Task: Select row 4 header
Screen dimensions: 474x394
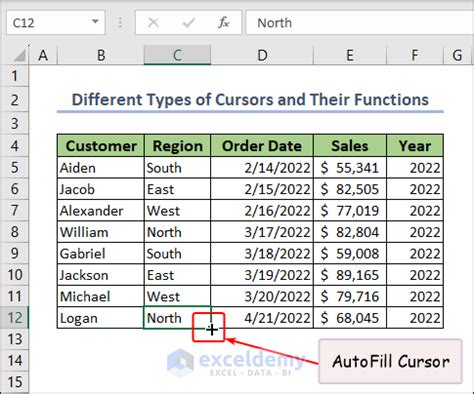Action: click(14, 146)
